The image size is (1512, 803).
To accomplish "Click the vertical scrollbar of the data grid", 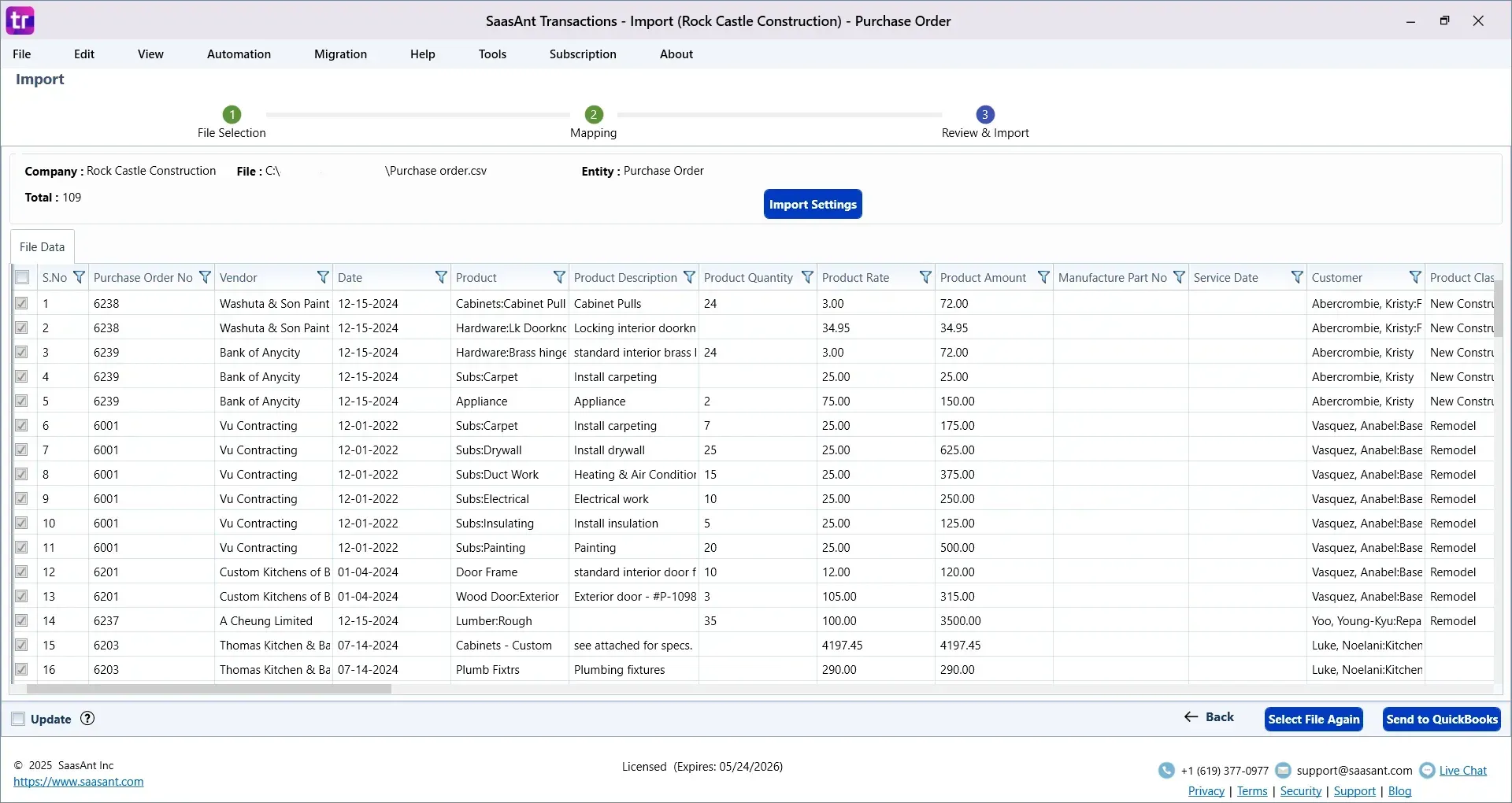I will click(x=1498, y=309).
